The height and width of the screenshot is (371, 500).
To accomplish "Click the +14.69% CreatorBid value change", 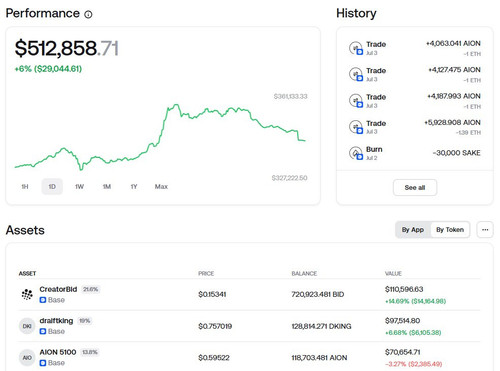I will pyautogui.click(x=415, y=301).
